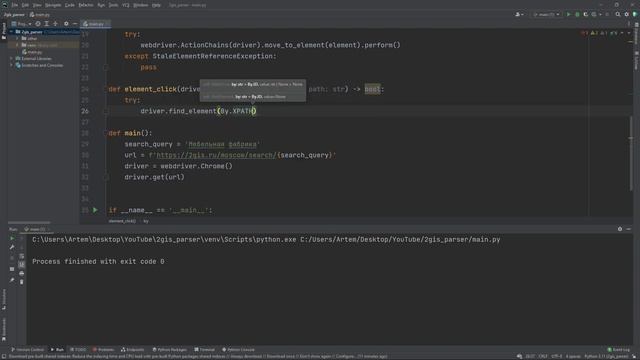Open the Version Control tool window
The image size is (640, 360).
click(27, 350)
